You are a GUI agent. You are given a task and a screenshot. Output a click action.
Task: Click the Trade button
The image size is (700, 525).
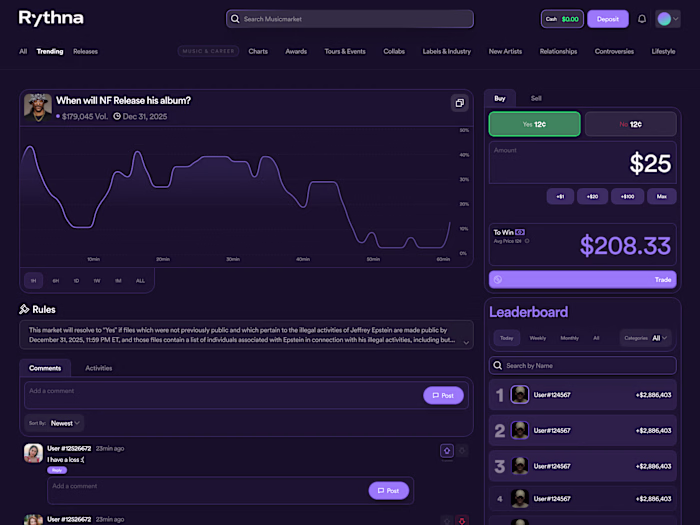point(583,279)
